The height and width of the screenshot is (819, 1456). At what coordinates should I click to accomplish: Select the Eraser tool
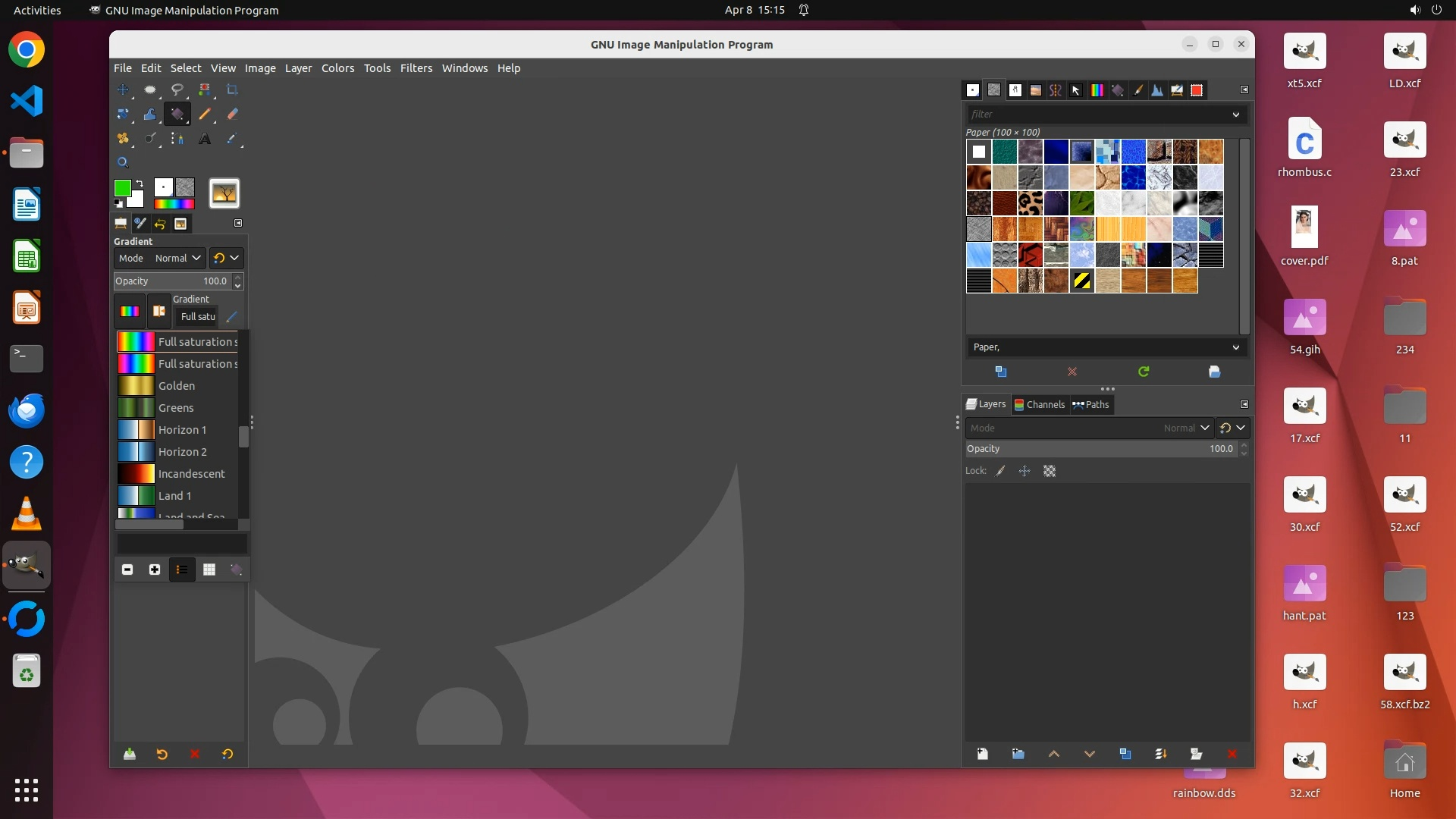(x=232, y=114)
